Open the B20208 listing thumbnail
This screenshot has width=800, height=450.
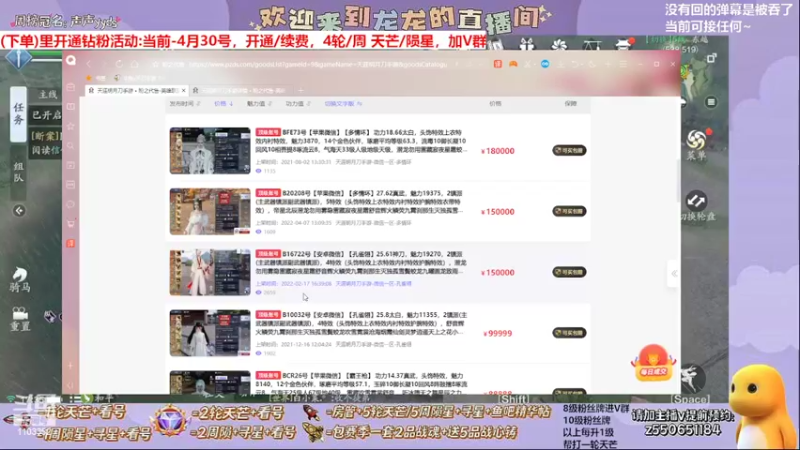(210, 211)
